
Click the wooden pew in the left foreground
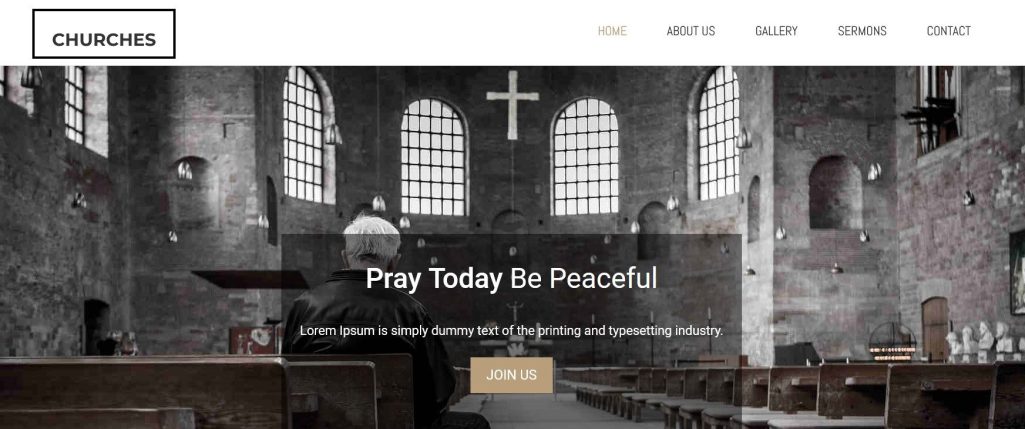click(x=144, y=392)
